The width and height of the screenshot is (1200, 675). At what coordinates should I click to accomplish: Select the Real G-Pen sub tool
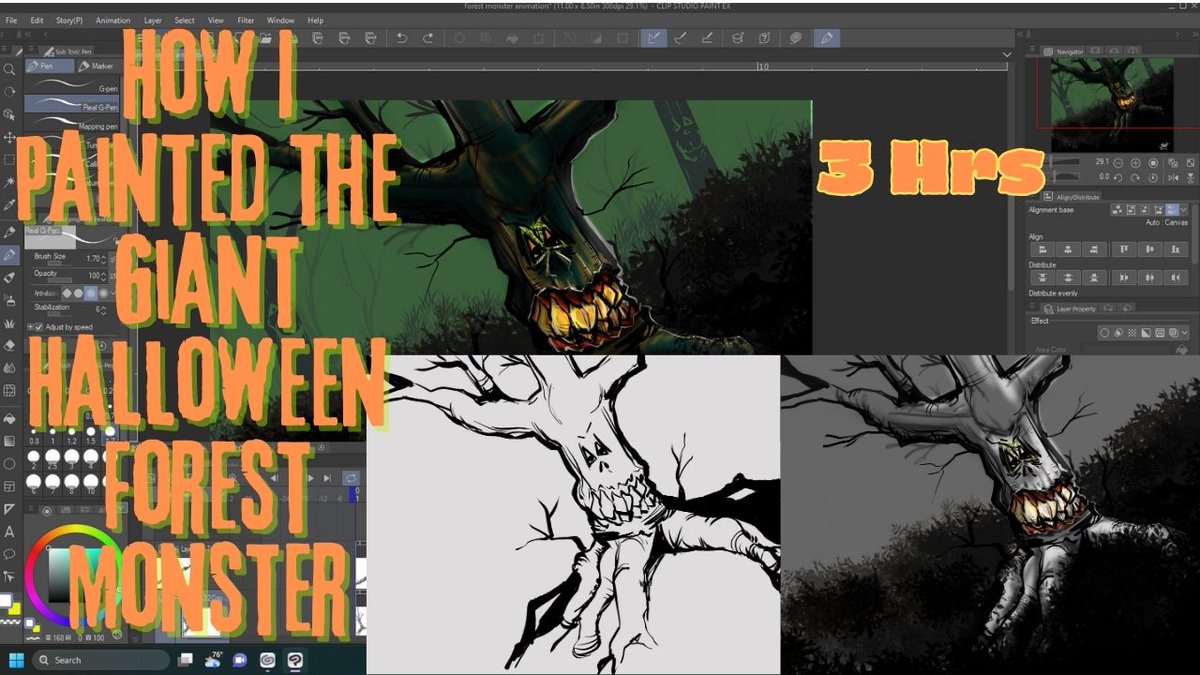point(72,105)
